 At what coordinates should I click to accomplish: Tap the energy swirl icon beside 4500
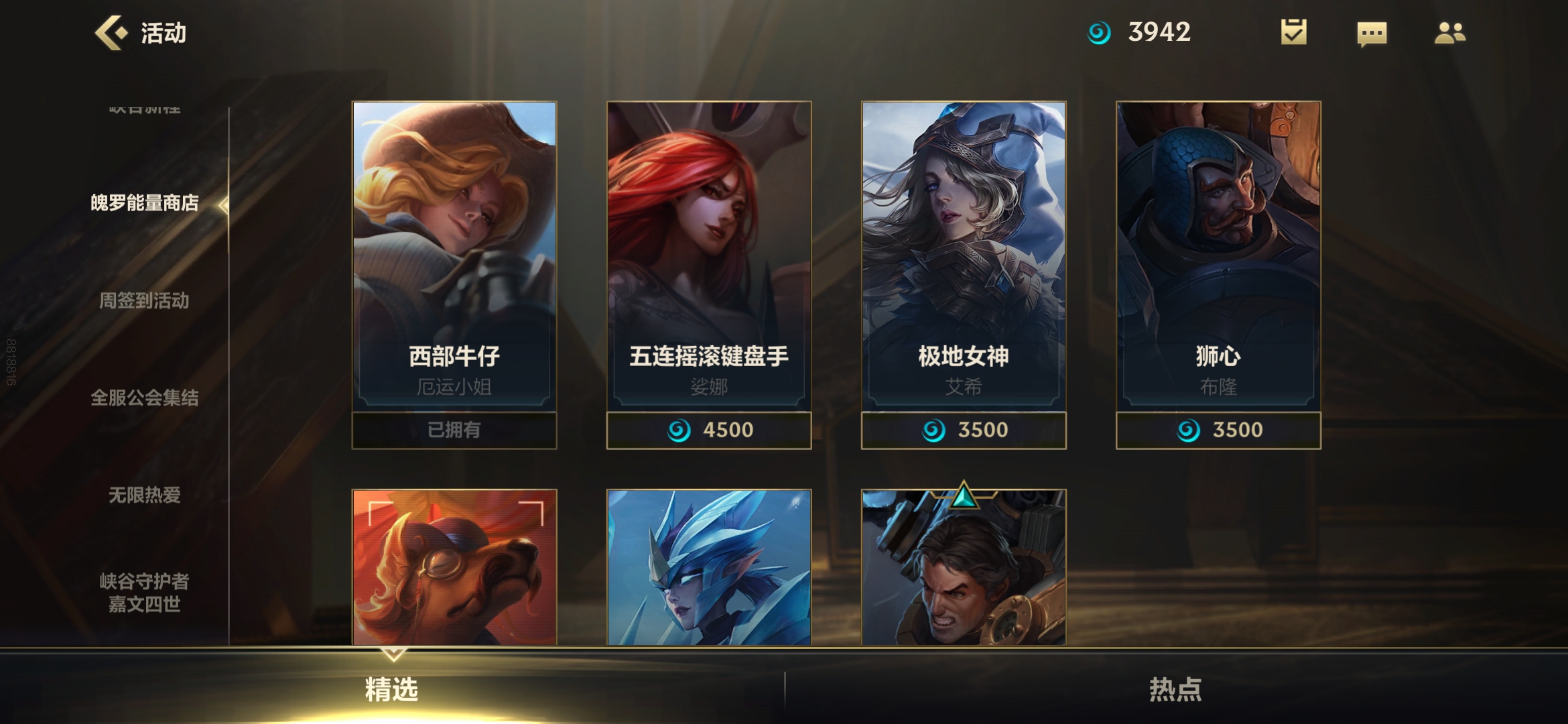679,430
